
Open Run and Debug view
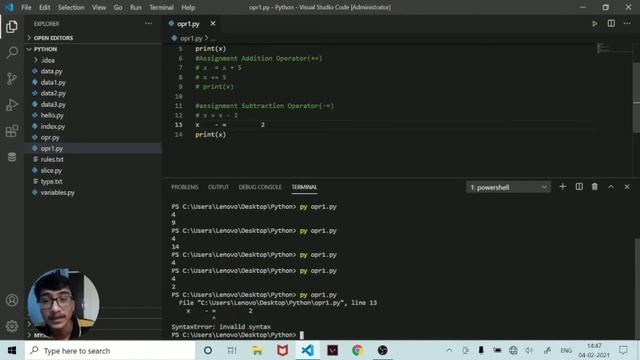point(12,104)
